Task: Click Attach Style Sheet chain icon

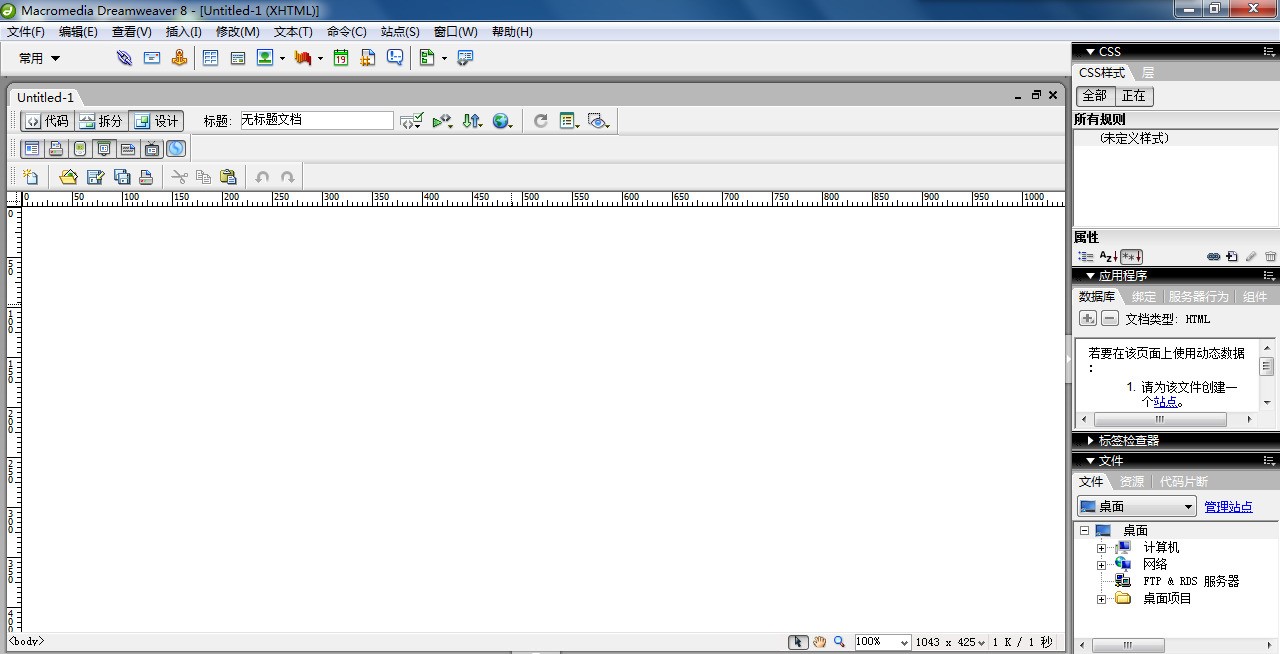Action: coord(1213,257)
